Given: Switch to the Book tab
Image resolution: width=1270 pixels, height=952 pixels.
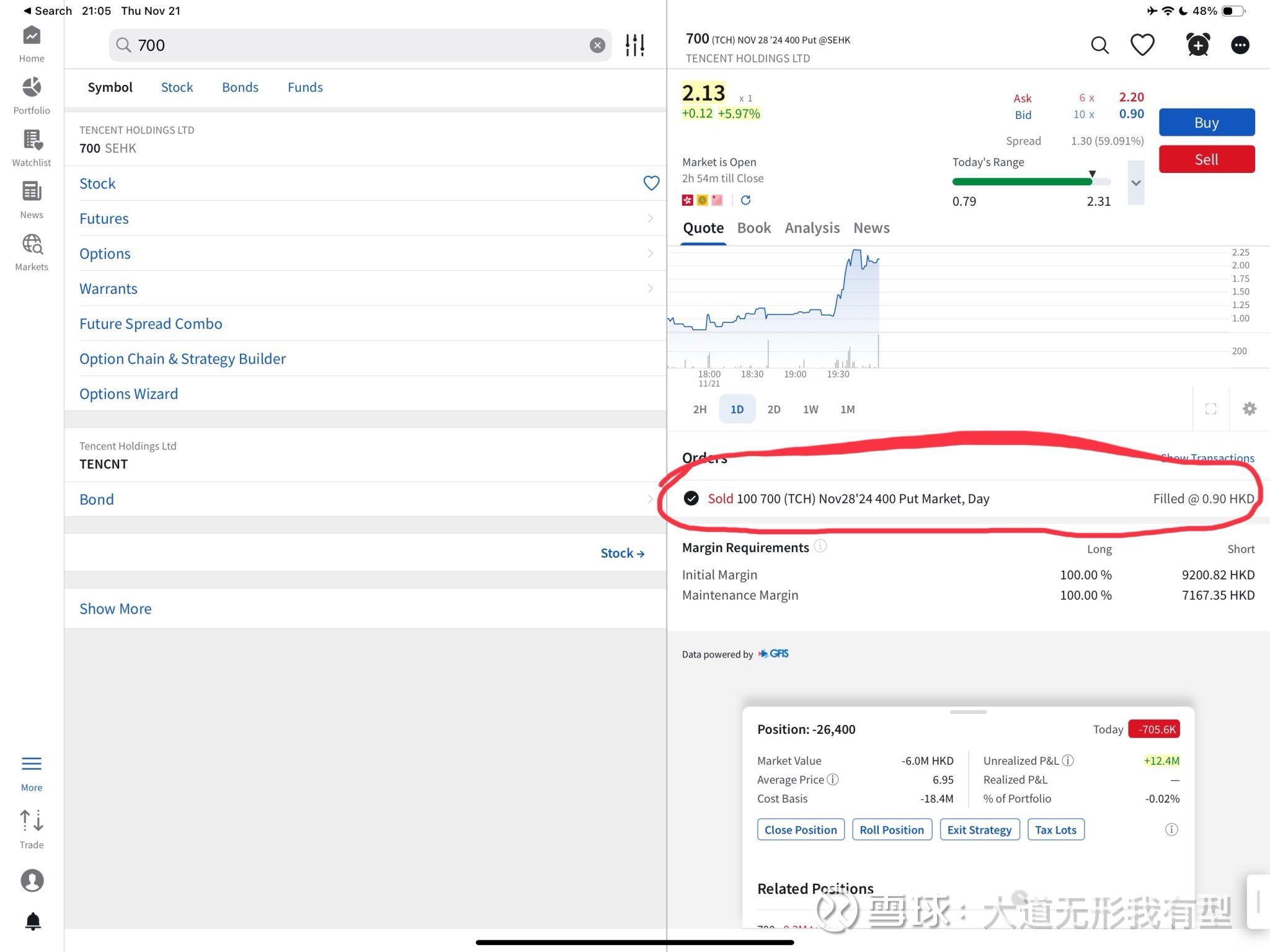Looking at the screenshot, I should [x=753, y=228].
